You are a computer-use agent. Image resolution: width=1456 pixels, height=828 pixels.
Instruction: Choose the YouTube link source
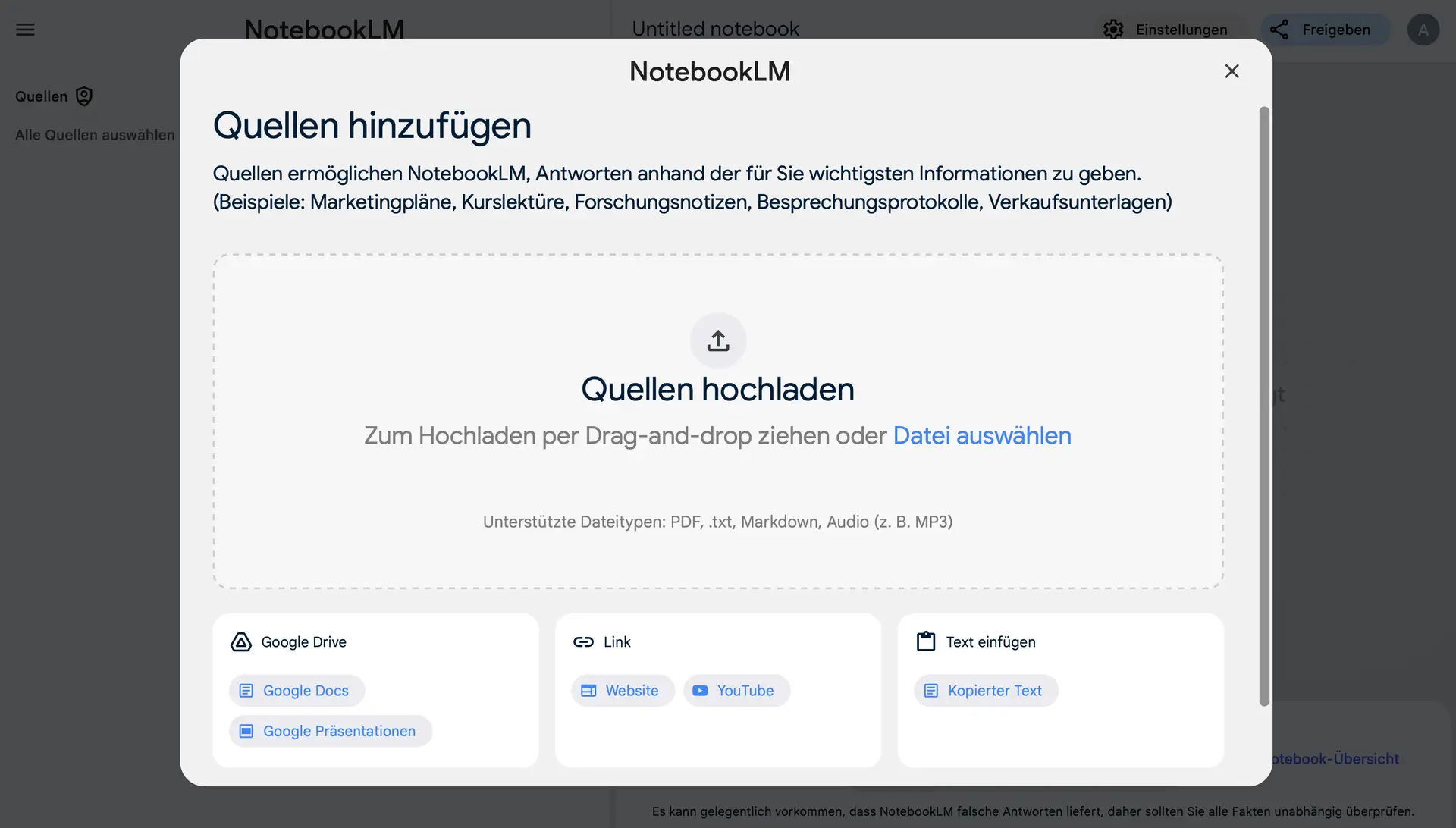736,691
